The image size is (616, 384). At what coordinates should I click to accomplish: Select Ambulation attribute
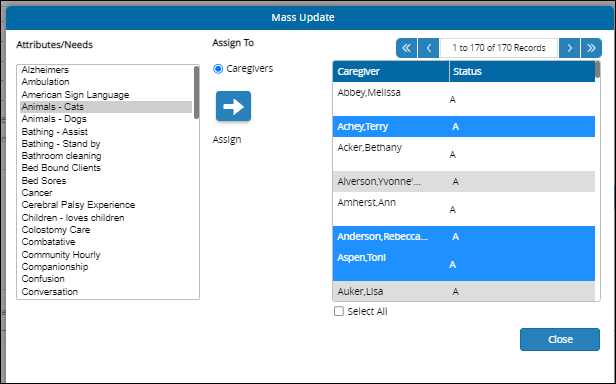pos(106,82)
